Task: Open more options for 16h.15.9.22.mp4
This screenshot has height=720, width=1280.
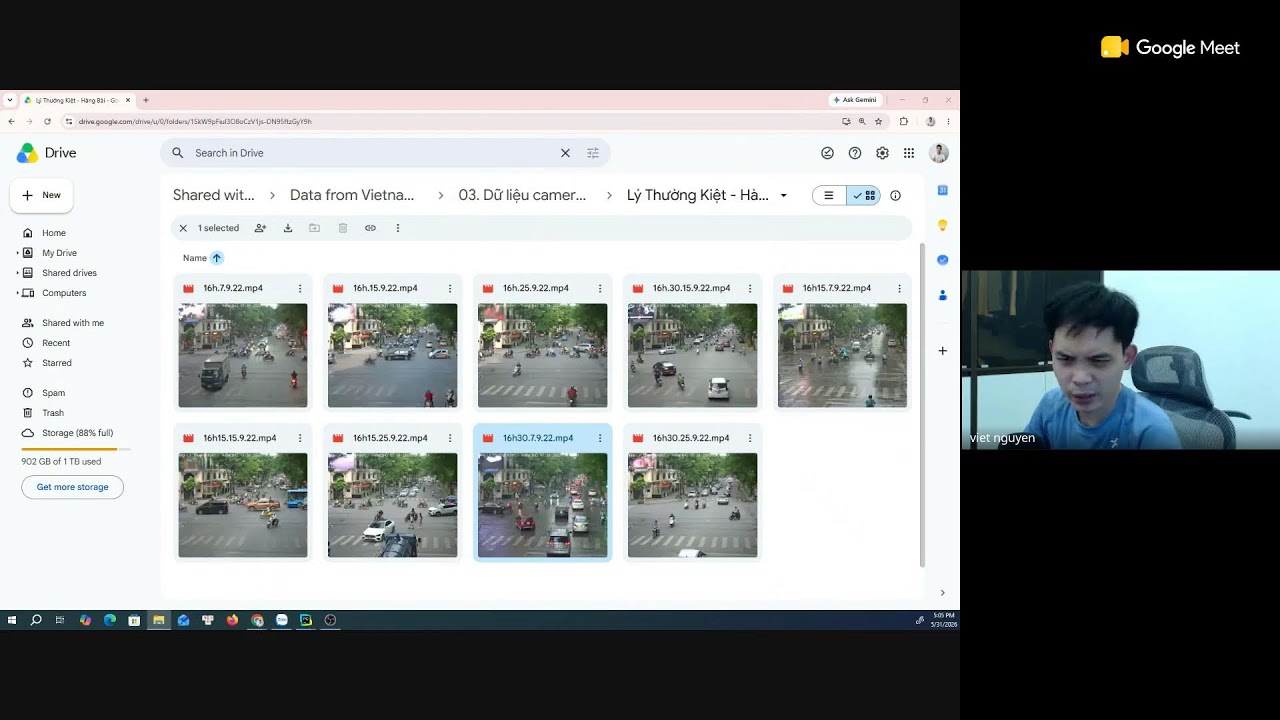Action: coord(450,288)
